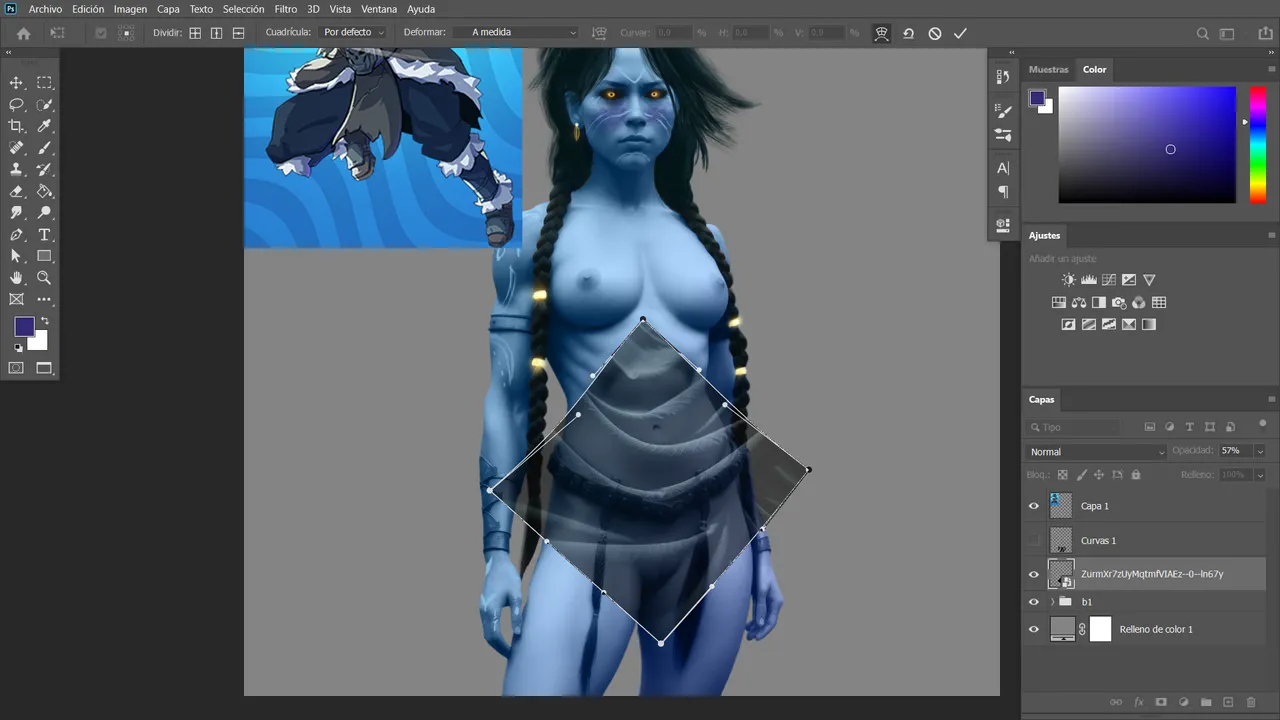Click the hue slider strip
Viewport: 1280px width, 720px height.
(1258, 145)
